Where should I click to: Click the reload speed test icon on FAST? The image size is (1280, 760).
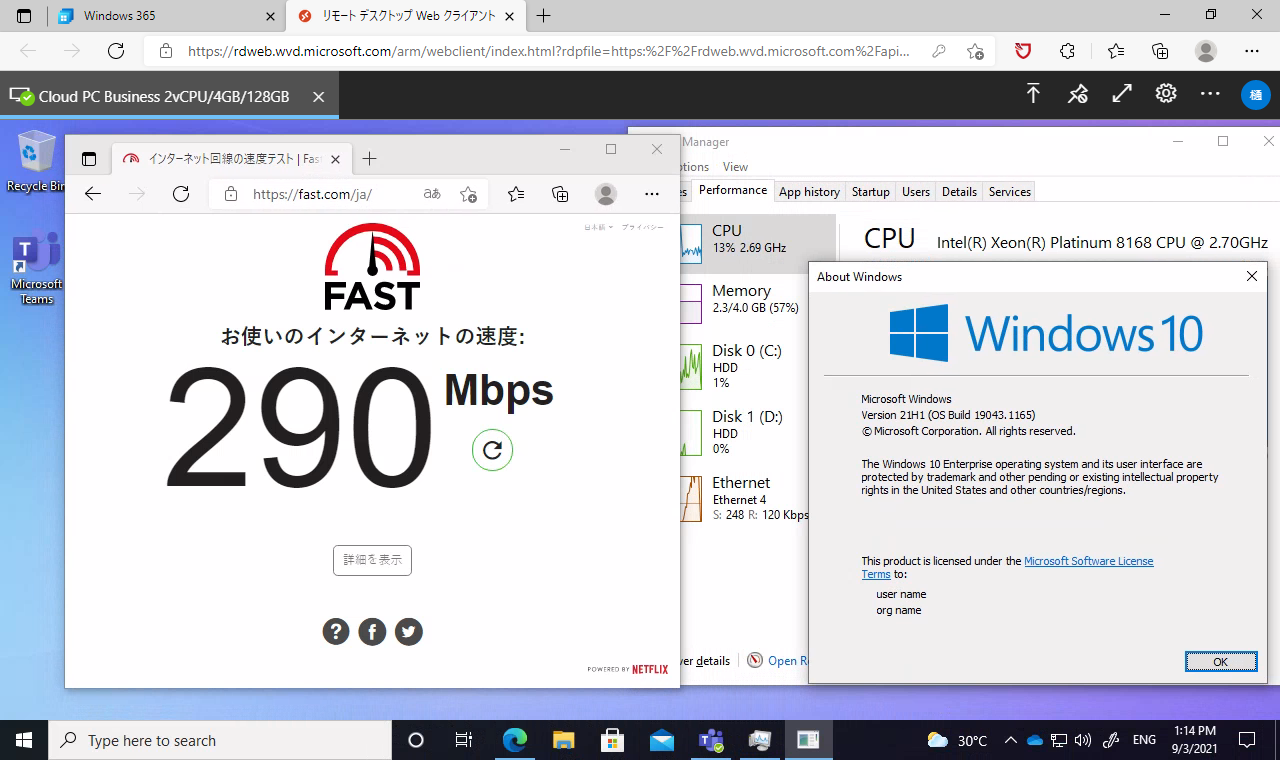492,450
